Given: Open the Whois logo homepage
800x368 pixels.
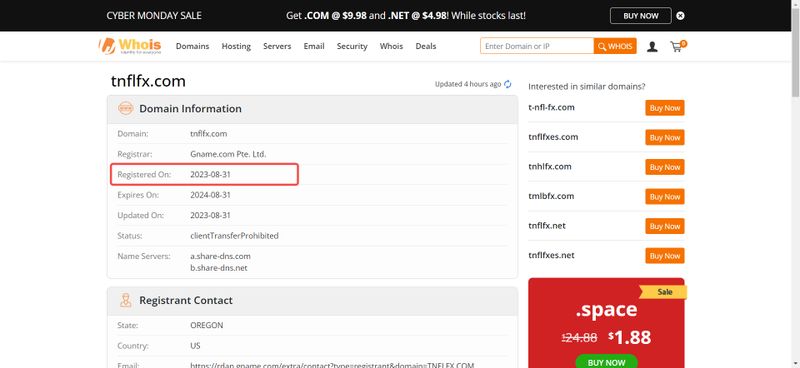Looking at the screenshot, I should 130,46.
